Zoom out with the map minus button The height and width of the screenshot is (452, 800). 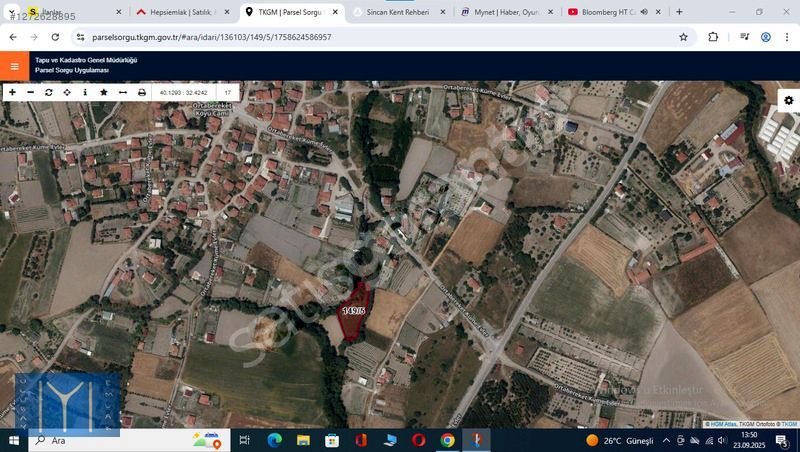[30, 92]
